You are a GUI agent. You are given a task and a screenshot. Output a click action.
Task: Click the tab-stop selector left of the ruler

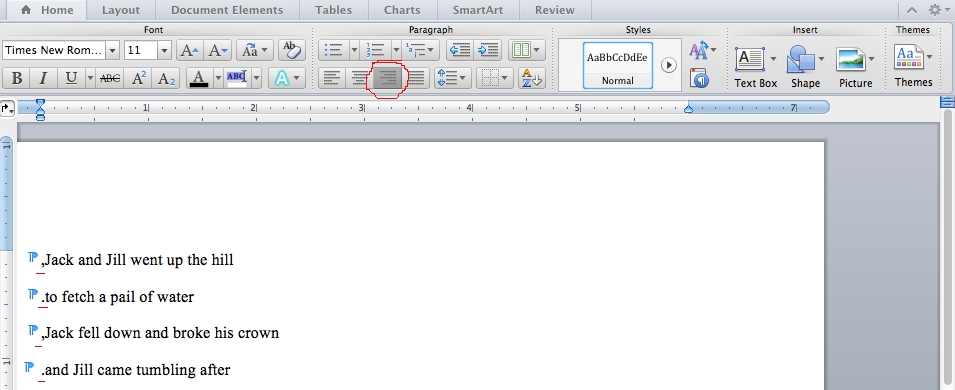pos(7,108)
